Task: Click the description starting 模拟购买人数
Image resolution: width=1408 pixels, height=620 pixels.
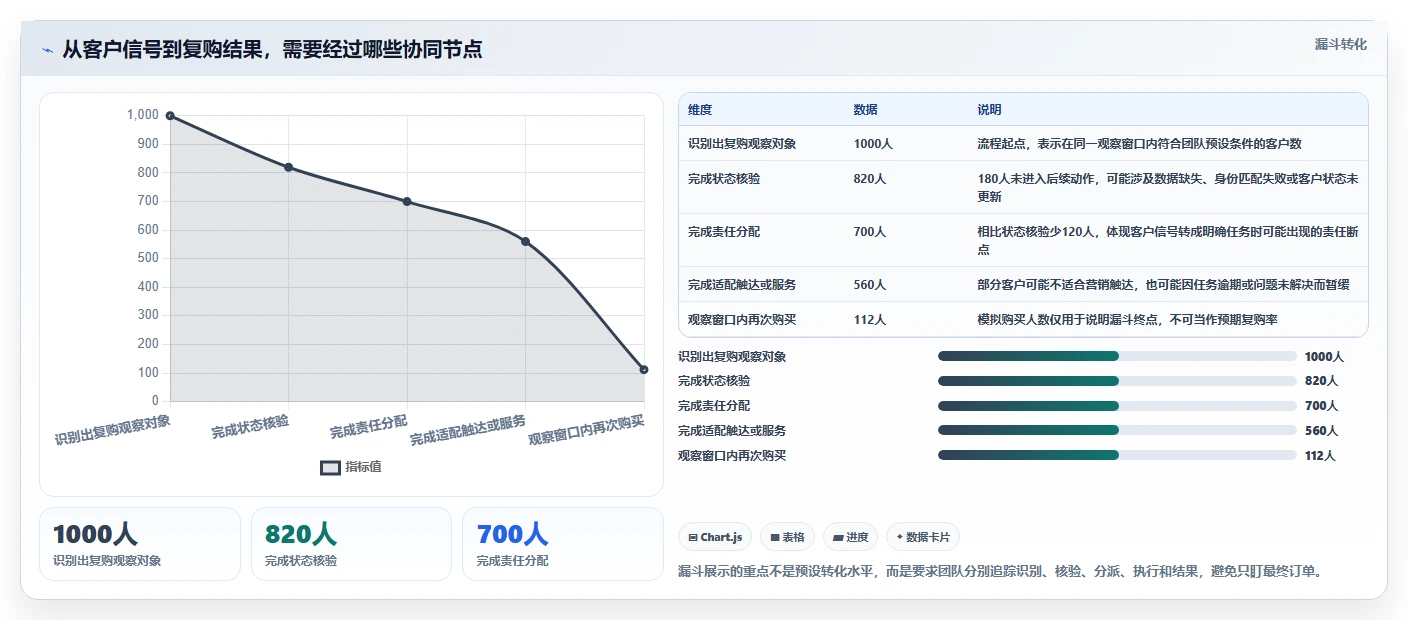Action: 1127,320
